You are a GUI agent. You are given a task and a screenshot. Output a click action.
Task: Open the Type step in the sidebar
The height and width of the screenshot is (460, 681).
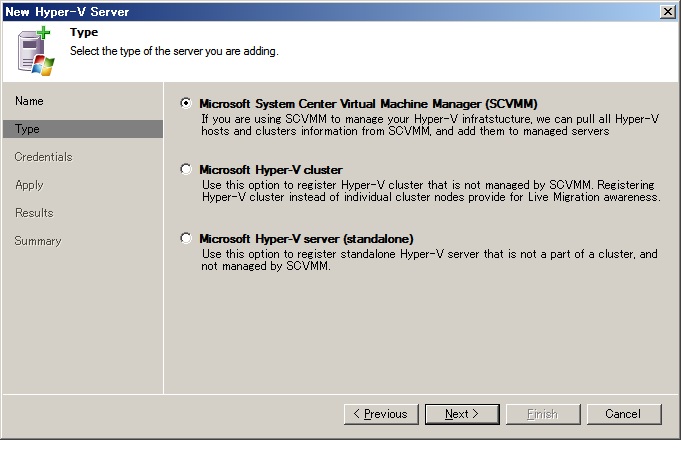[83, 129]
